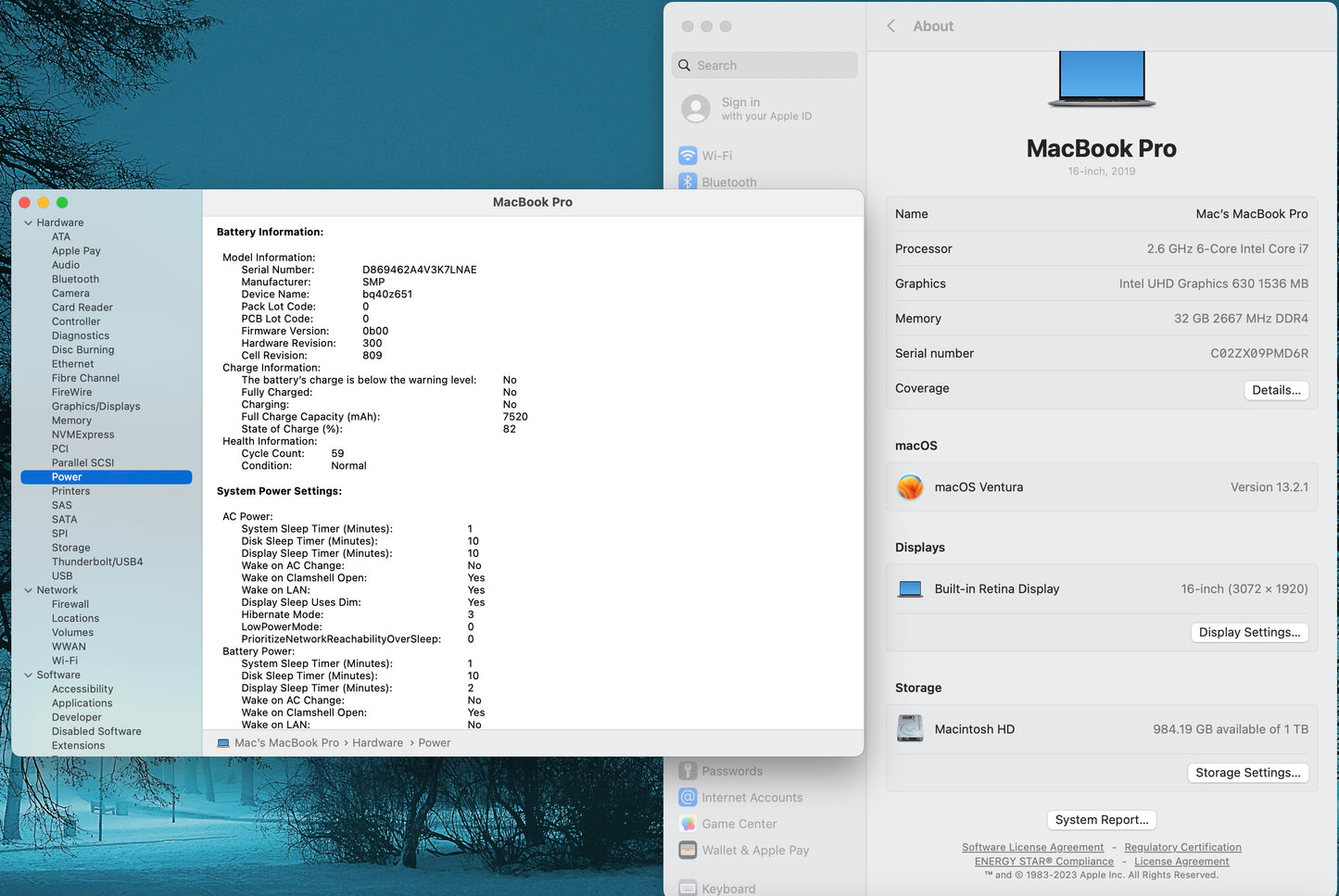The image size is (1339, 896).
Task: Open the Software License Agreement link
Action: [x=1032, y=848]
